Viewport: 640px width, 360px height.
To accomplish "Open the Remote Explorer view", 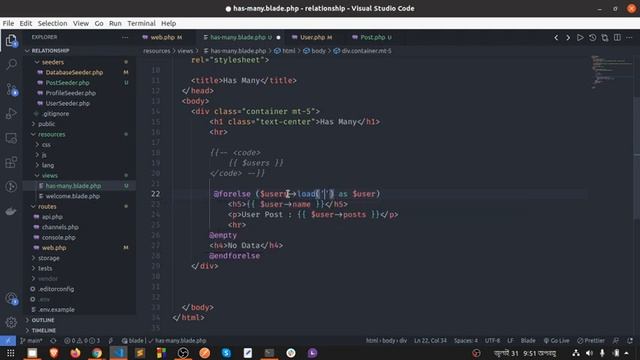I will click(11, 138).
